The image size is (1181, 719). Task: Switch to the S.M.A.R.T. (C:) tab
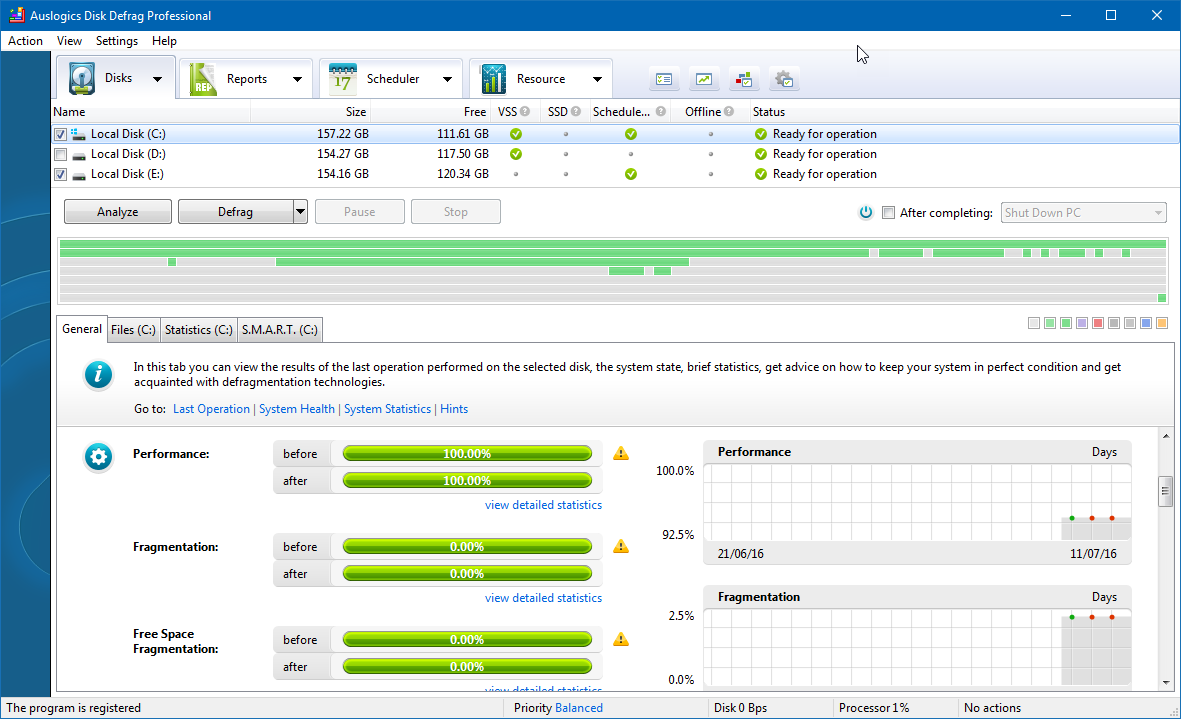click(280, 329)
